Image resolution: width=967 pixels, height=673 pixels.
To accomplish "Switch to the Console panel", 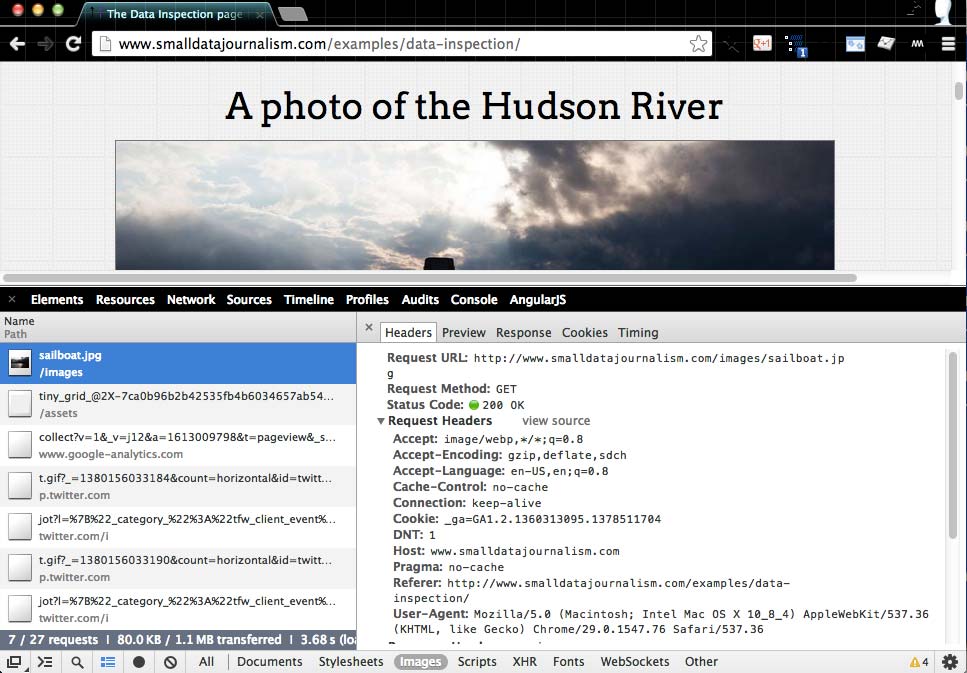I will [474, 300].
